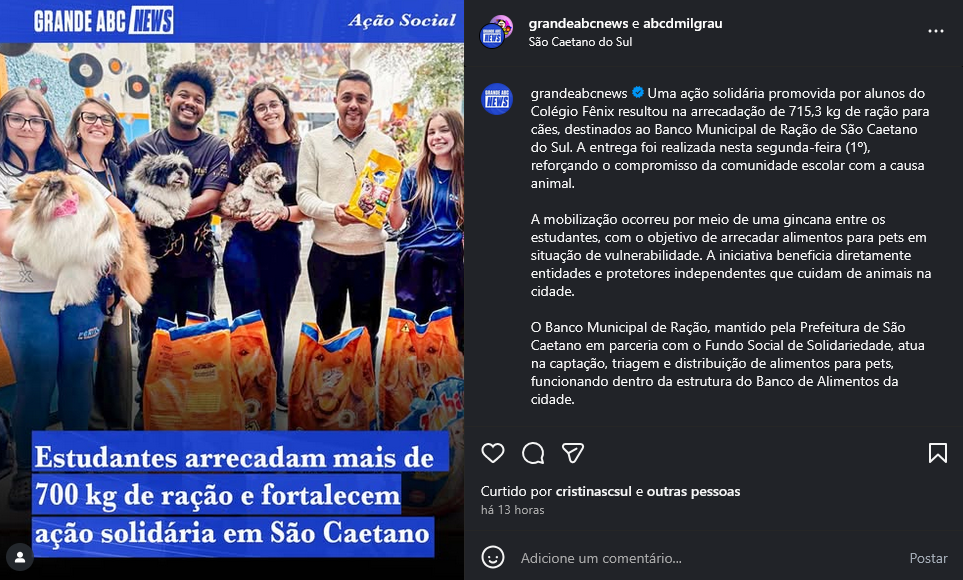The height and width of the screenshot is (580, 963).
Task: Click the post photo of students with dogs
Action: point(232,290)
